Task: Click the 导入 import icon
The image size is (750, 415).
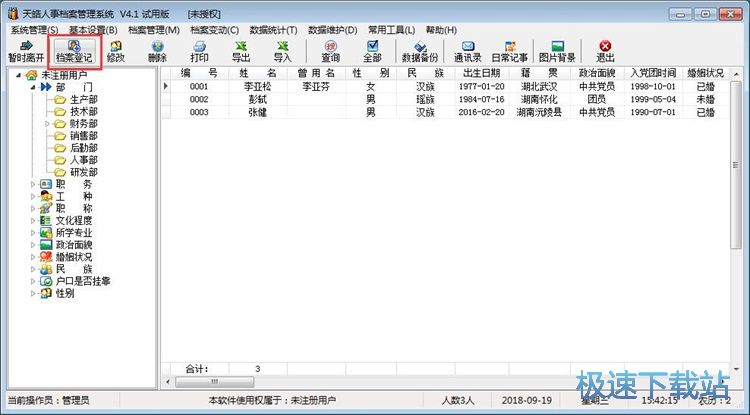Action: 283,51
